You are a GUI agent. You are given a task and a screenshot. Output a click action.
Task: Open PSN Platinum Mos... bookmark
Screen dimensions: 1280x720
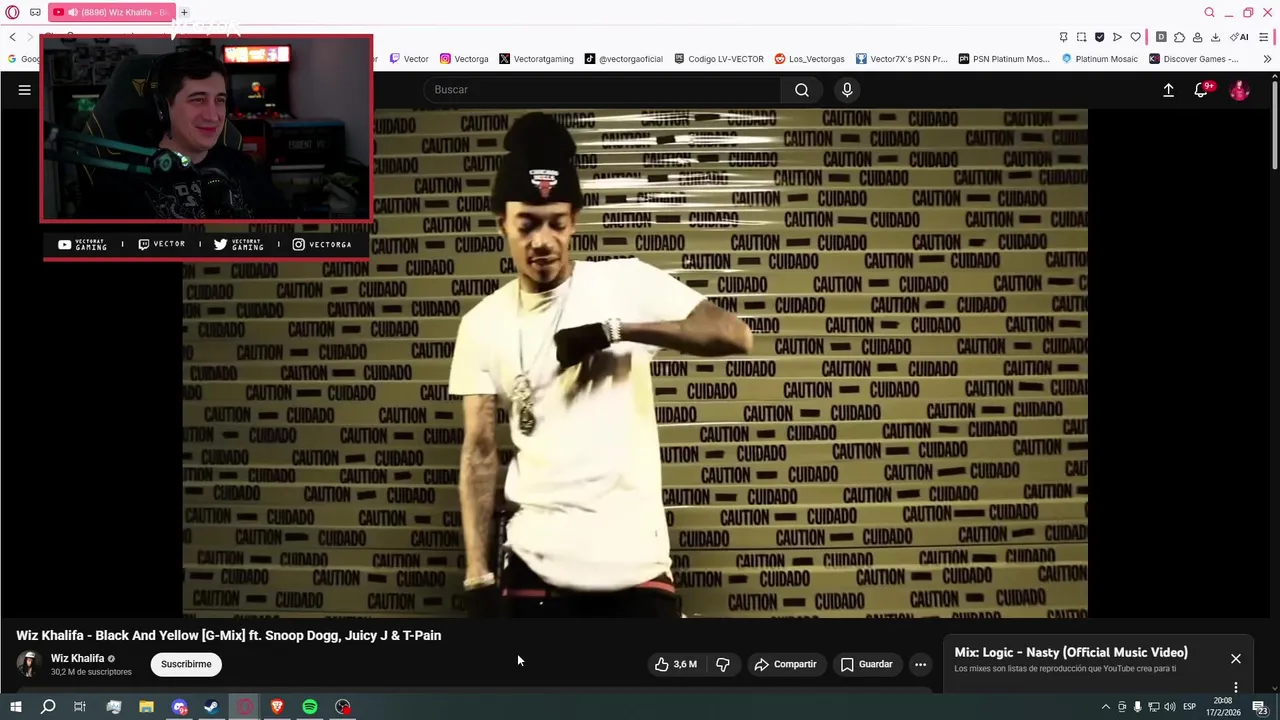point(1004,59)
